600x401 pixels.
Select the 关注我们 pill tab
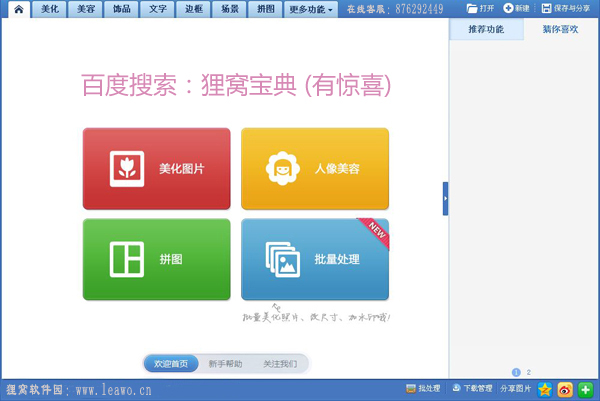(x=280, y=364)
